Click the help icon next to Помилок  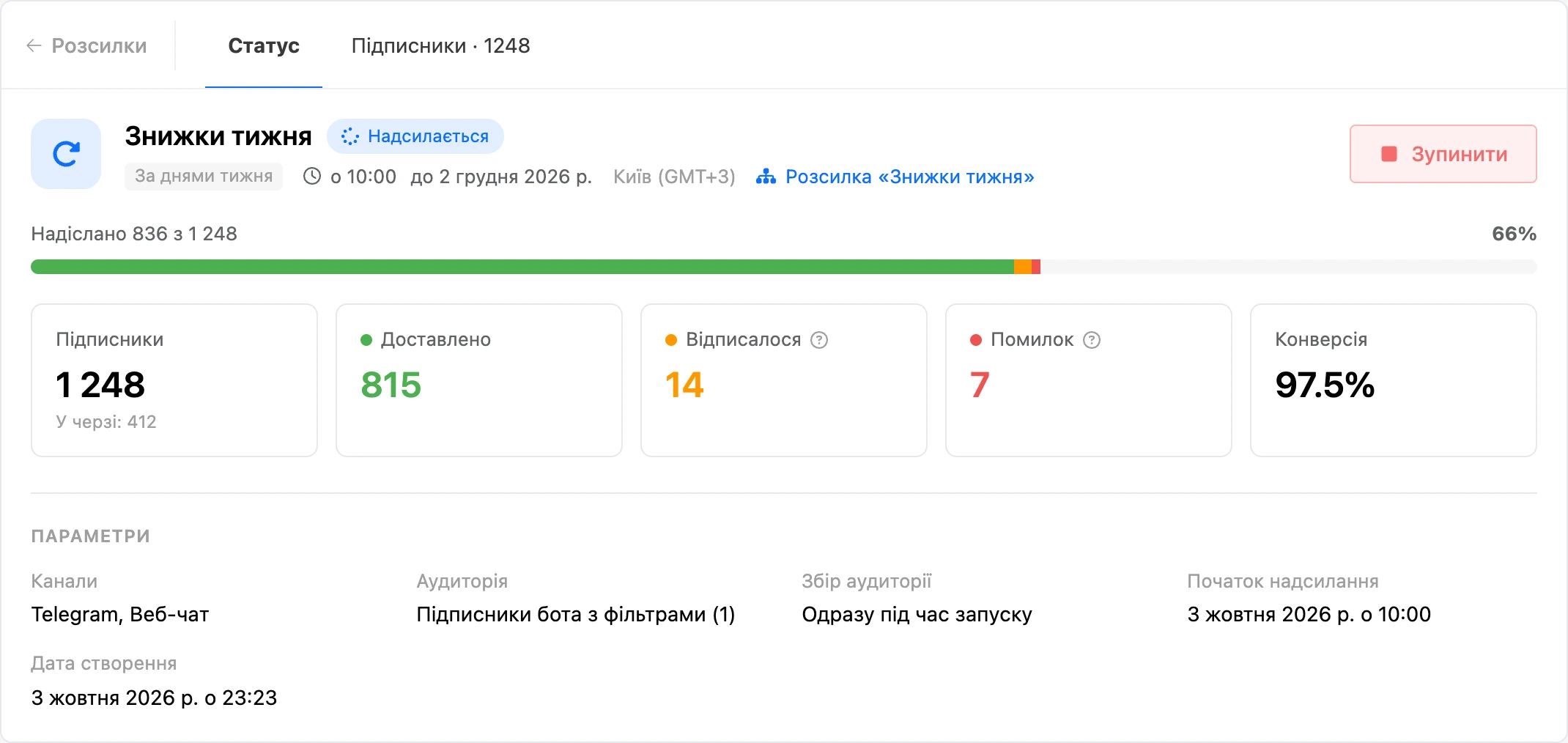pos(1092,340)
